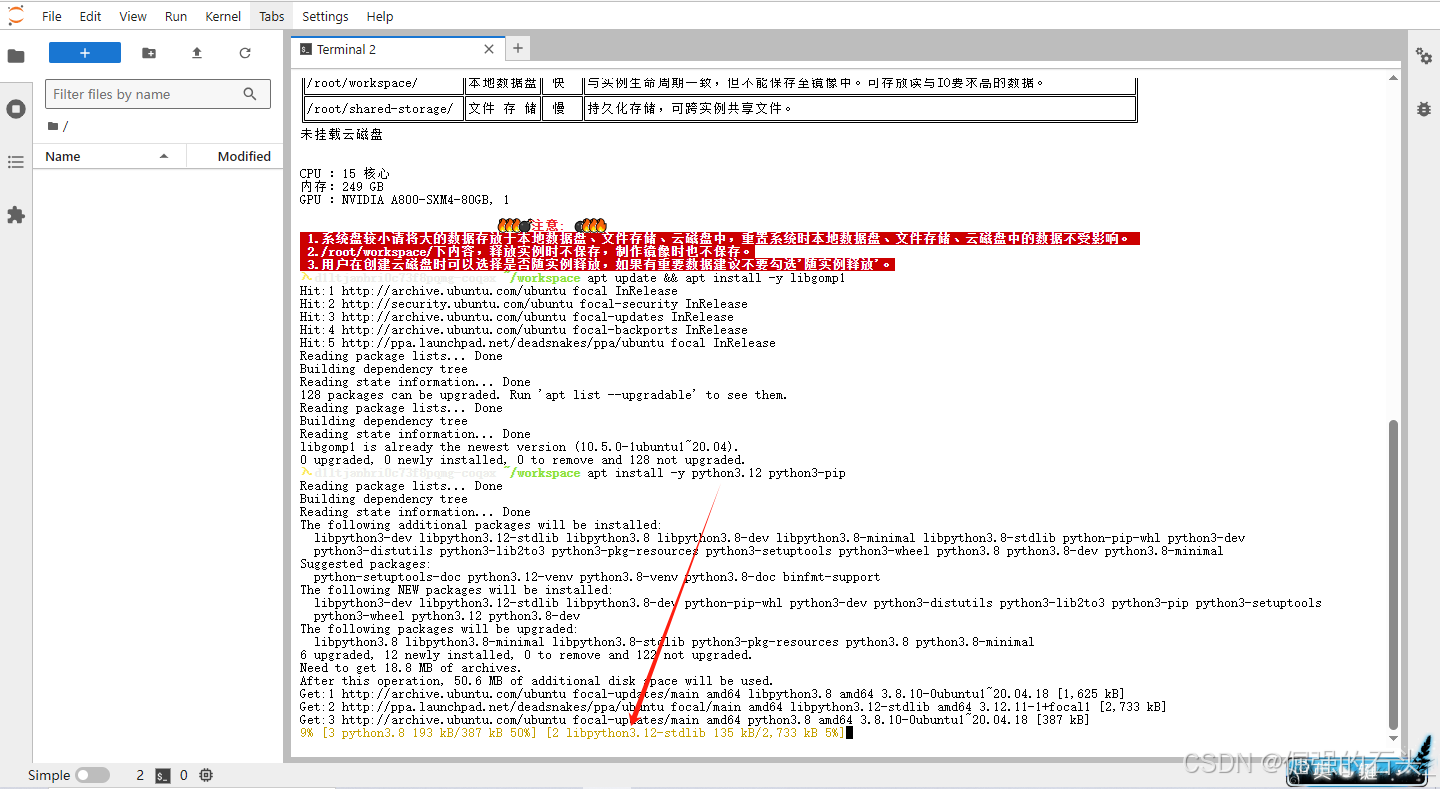Click the terminal vertical scrollbar thumb
This screenshot has height=789, width=1440.
pyautogui.click(x=1394, y=575)
